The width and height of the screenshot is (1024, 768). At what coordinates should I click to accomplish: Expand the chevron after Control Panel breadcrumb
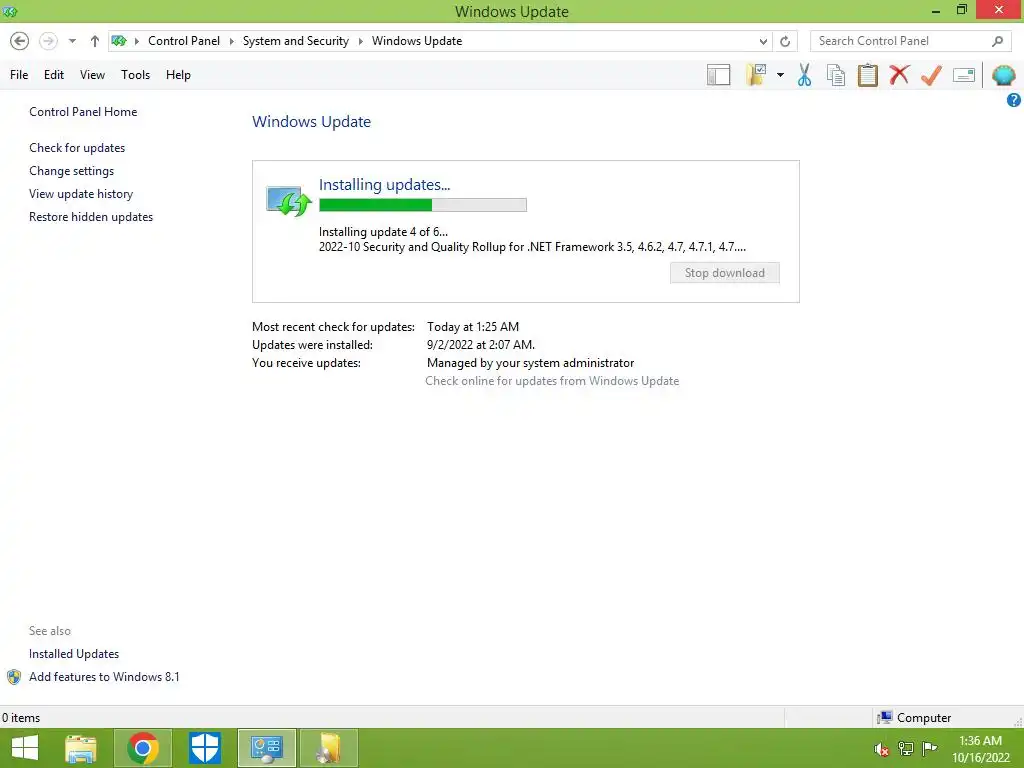(231, 41)
